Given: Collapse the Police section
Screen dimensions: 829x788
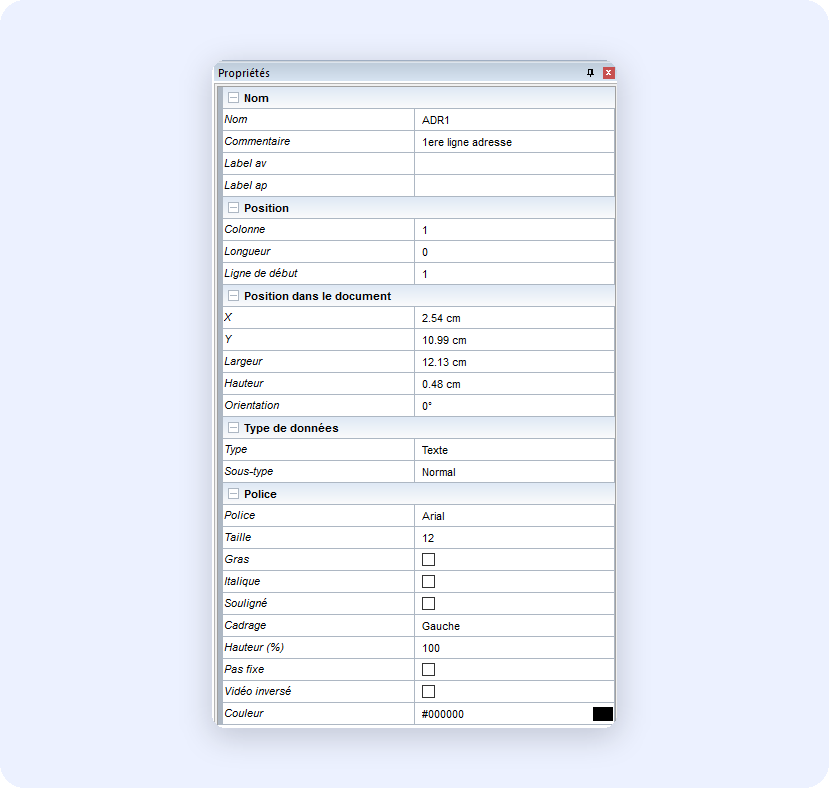Looking at the screenshot, I should coord(233,494).
